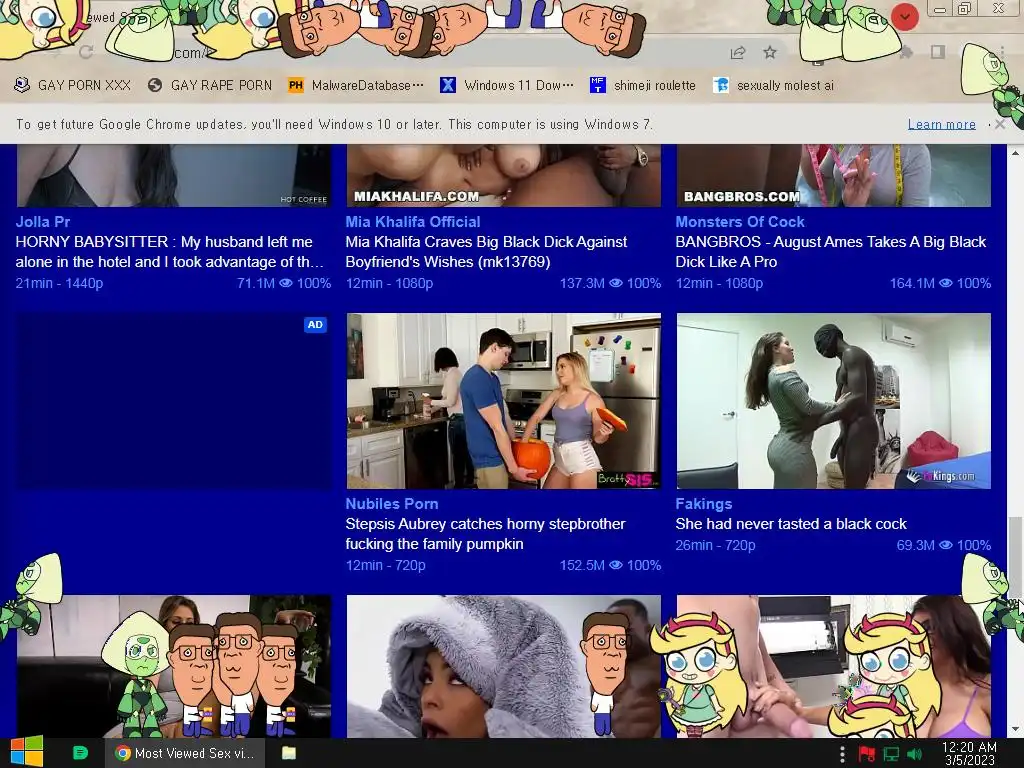Open the Windows 11 Dow… bookmark
Viewport: 1024px width, 768px height.
pos(507,85)
